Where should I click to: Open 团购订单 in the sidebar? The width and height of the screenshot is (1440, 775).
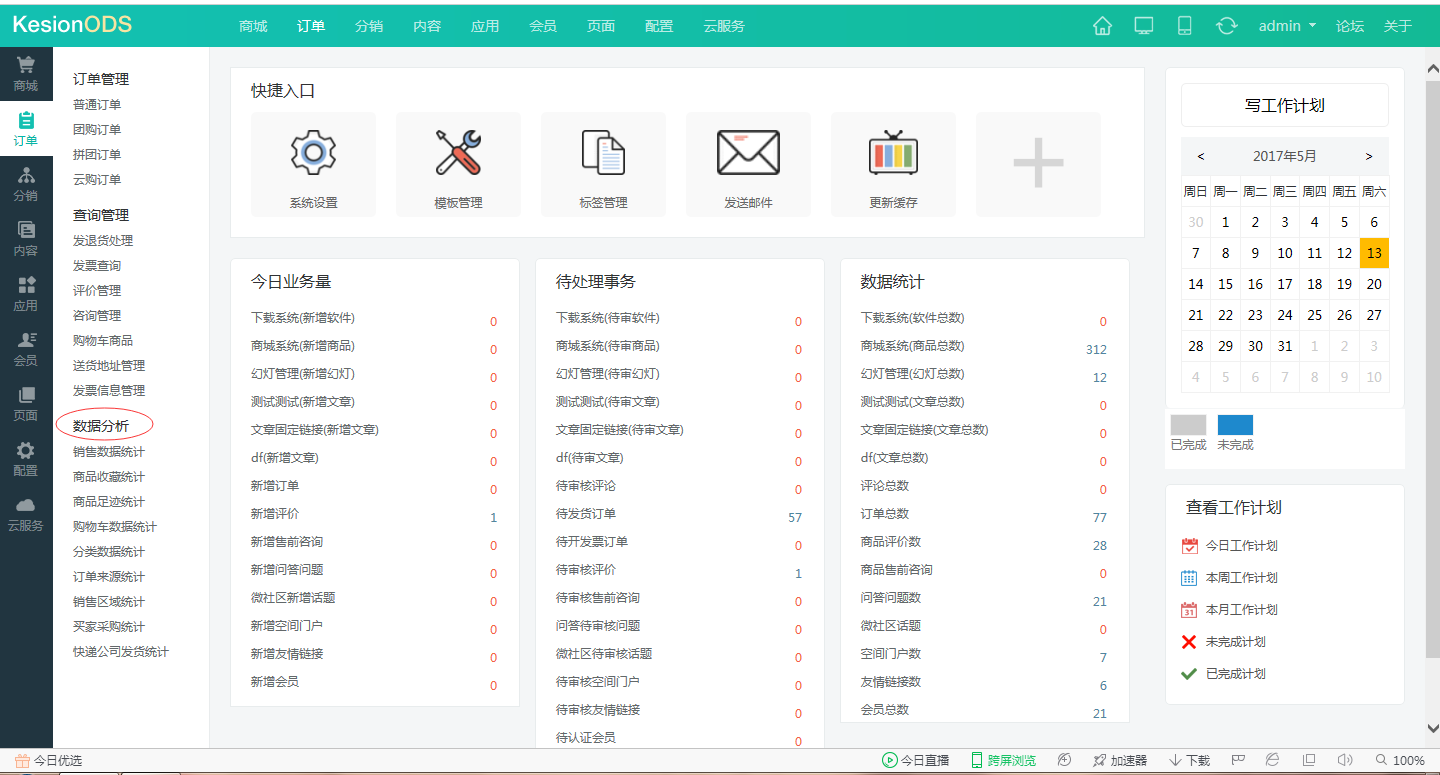tap(97, 130)
